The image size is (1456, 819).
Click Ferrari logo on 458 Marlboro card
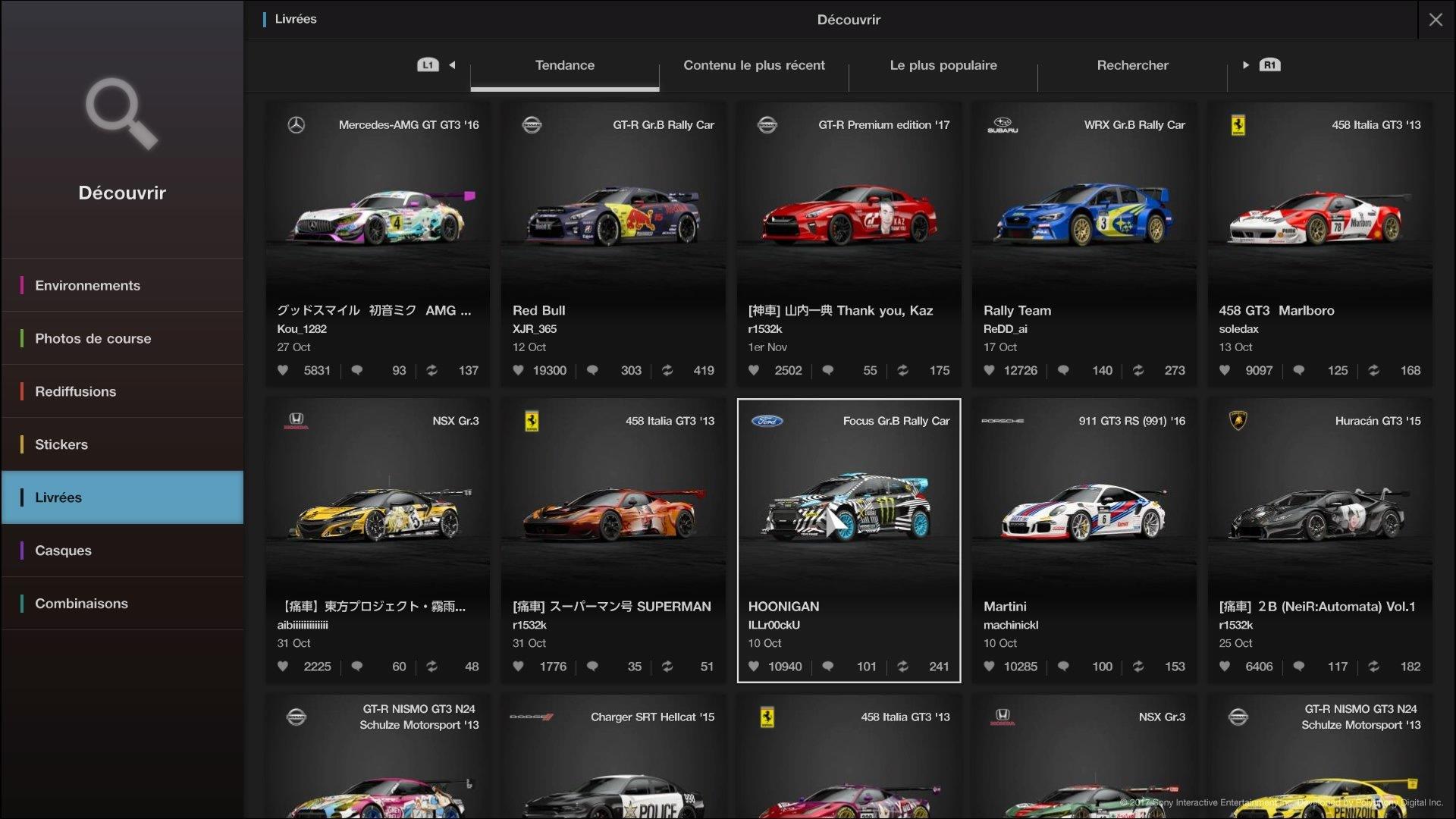pos(1238,125)
